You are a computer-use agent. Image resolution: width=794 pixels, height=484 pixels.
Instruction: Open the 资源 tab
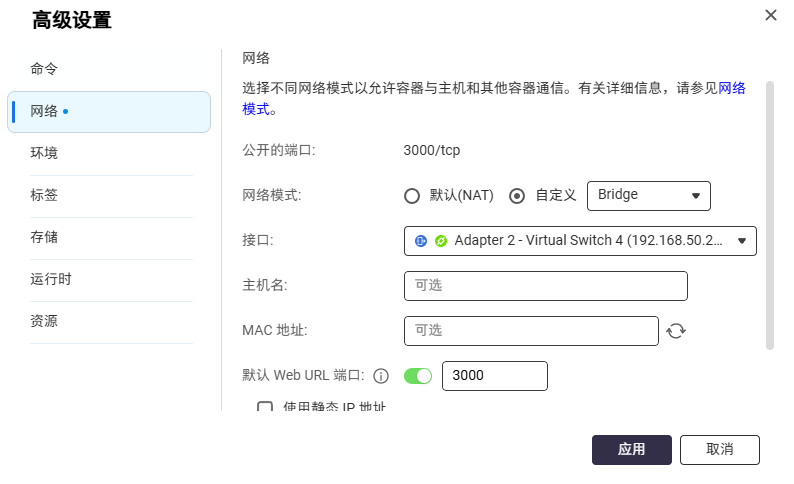coord(44,321)
